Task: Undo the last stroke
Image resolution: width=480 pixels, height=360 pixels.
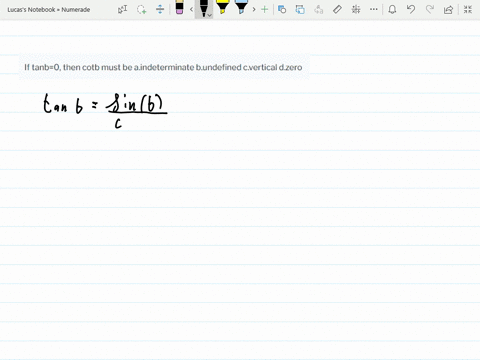Action: coord(411,9)
